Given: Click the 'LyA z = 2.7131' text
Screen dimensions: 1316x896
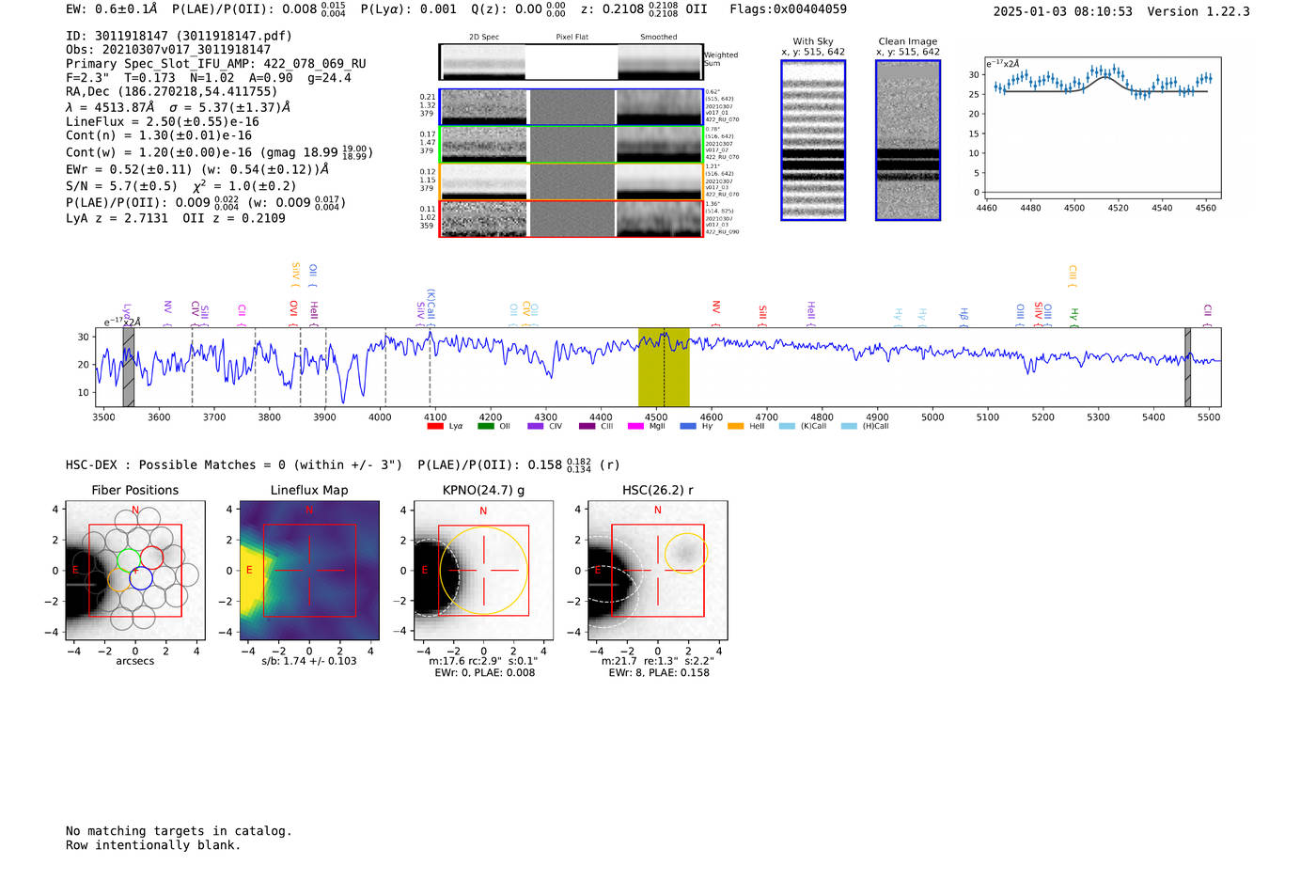Looking at the screenshot, I should (x=117, y=218).
